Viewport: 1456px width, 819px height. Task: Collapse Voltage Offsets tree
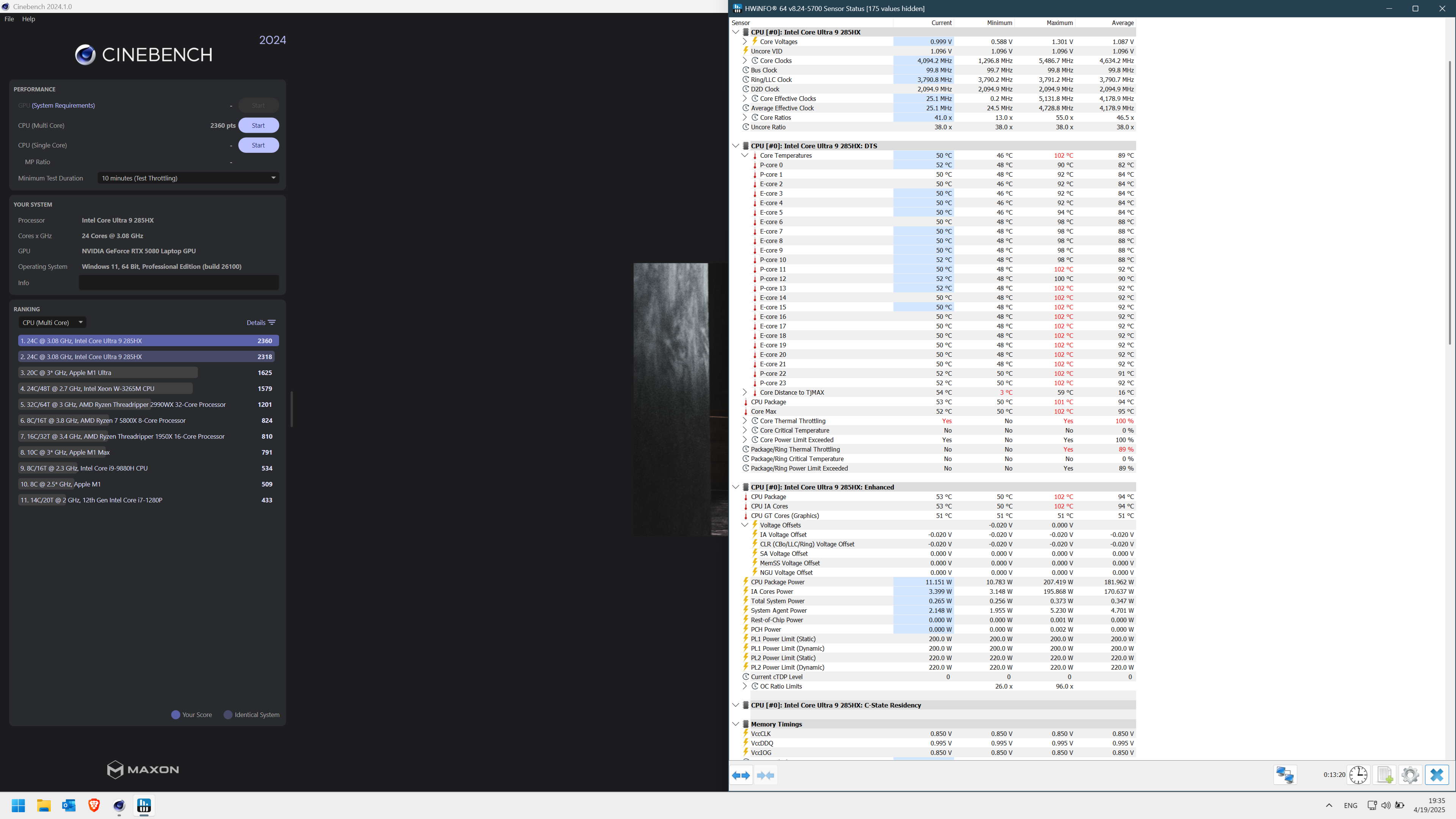744,525
